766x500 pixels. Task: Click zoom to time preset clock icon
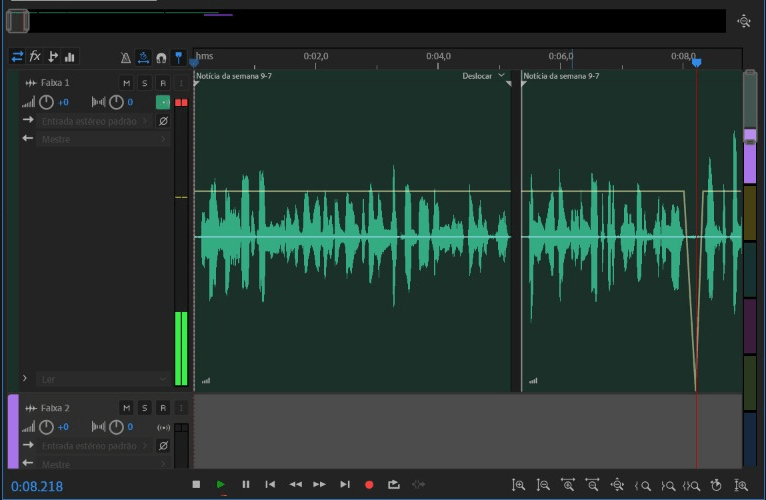click(x=716, y=485)
